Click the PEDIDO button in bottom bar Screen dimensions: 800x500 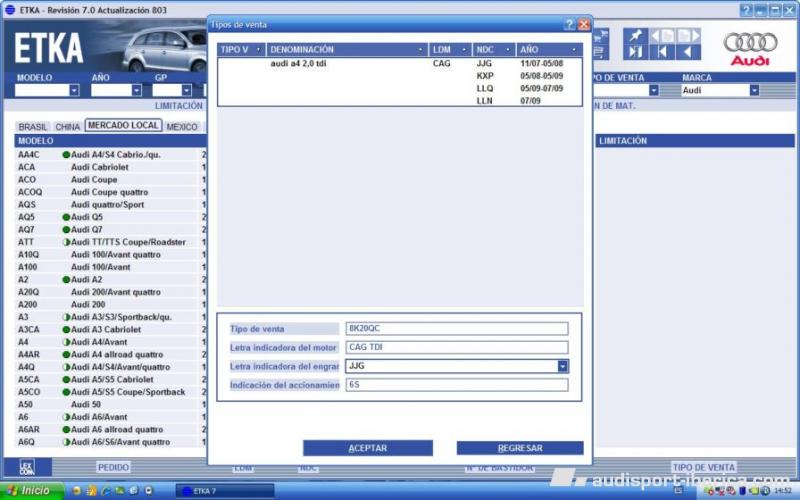click(113, 467)
